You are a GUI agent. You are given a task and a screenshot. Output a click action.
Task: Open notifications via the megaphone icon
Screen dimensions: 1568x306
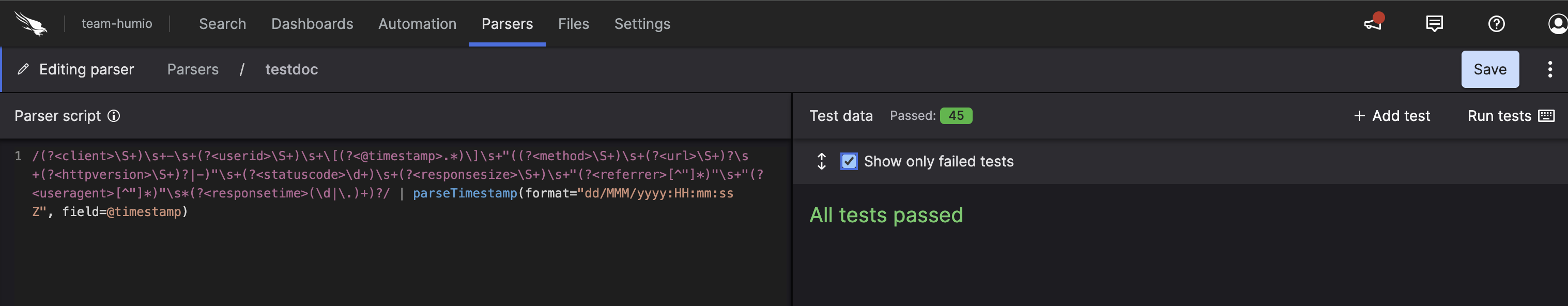pyautogui.click(x=1373, y=24)
